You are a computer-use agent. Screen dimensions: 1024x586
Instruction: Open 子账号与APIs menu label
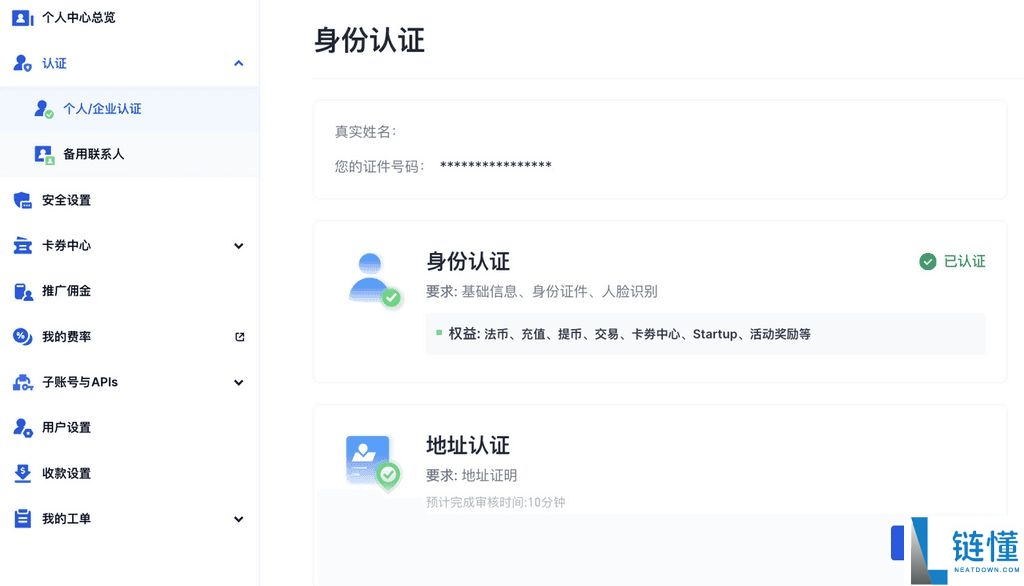80,382
